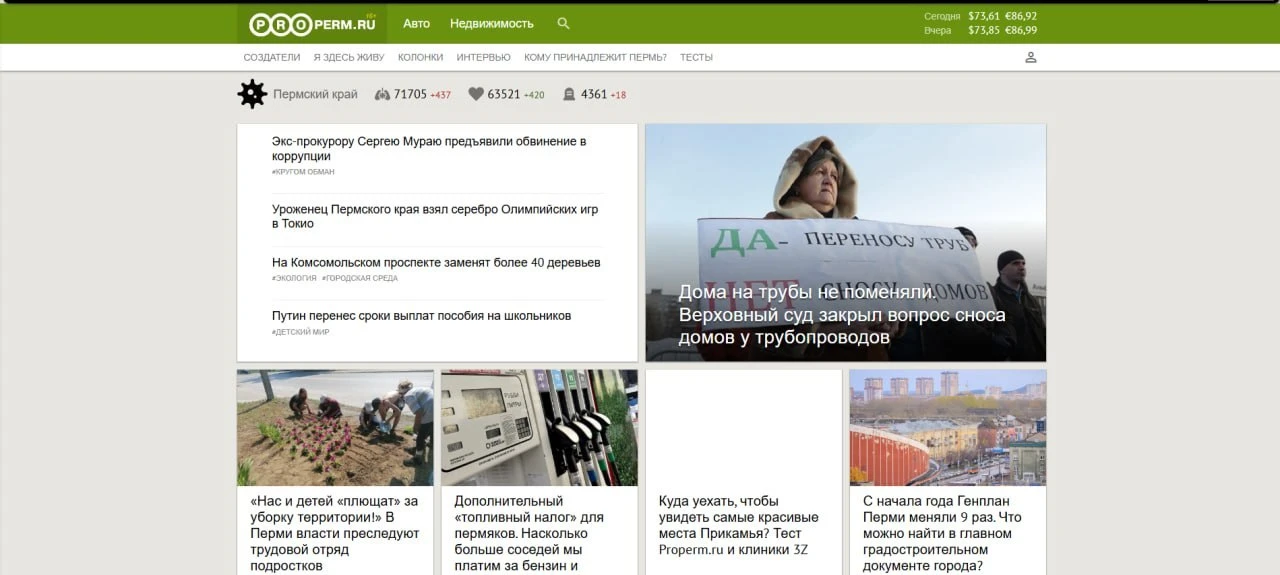Open the Авто section

tap(416, 23)
